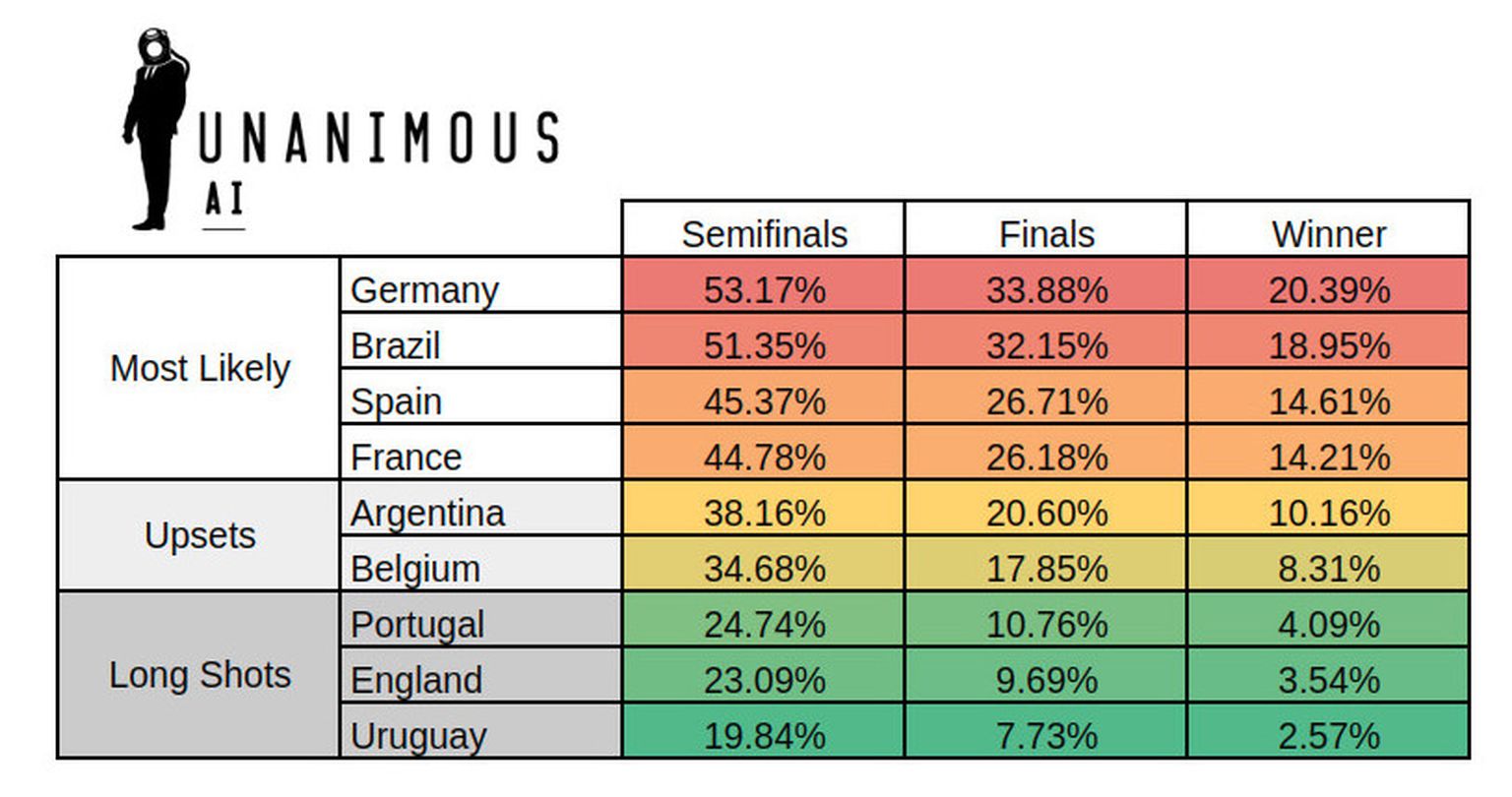Click the diver figure logo icon
The width and height of the screenshot is (1512, 797).
click(x=156, y=129)
